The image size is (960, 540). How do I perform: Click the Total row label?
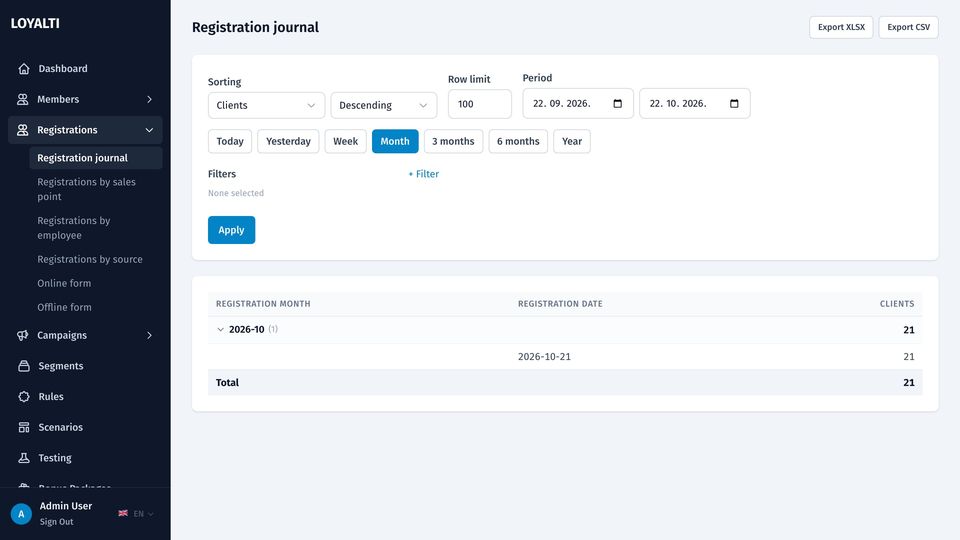227,383
